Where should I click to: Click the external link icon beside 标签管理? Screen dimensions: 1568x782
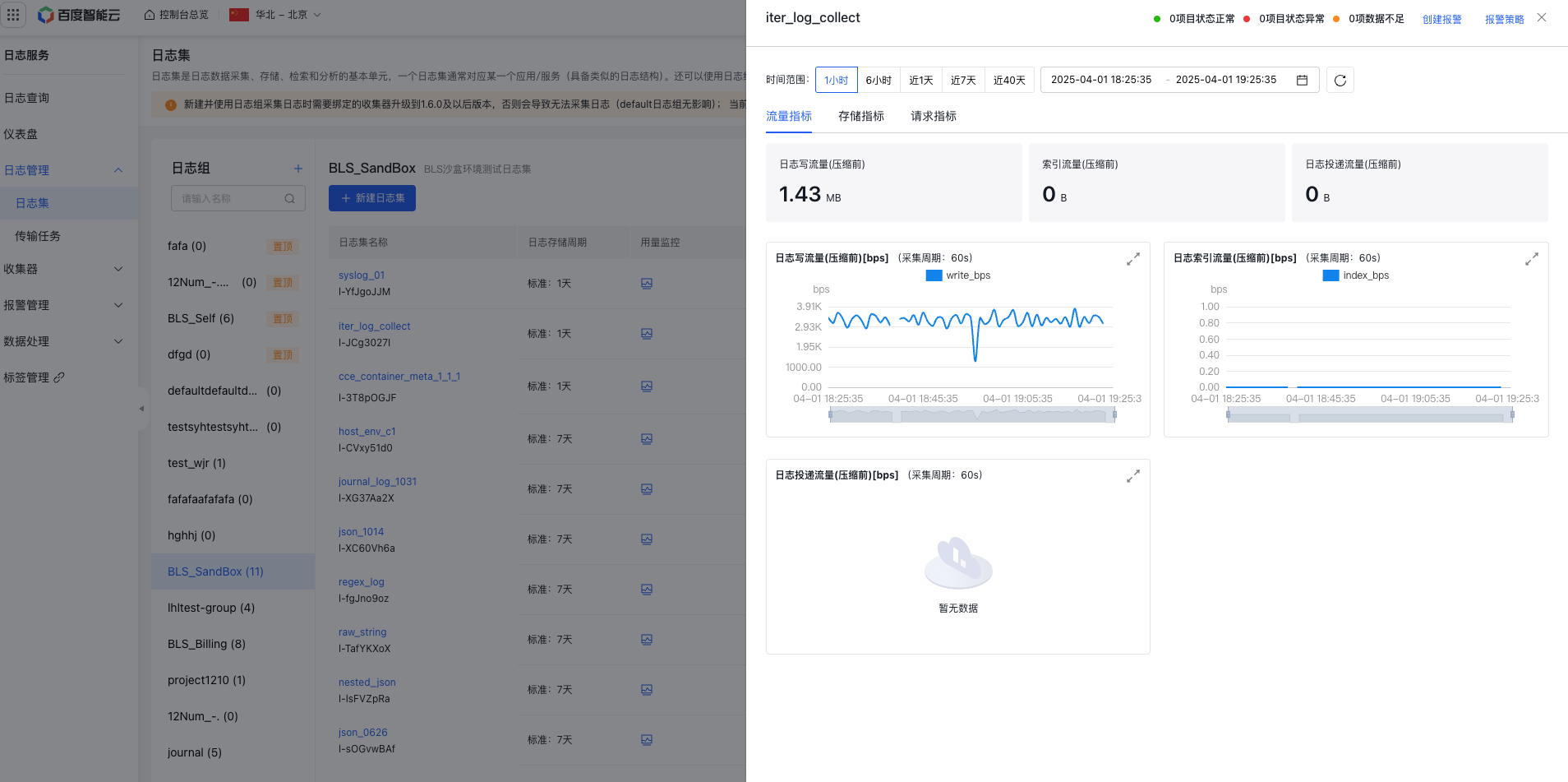click(x=59, y=377)
